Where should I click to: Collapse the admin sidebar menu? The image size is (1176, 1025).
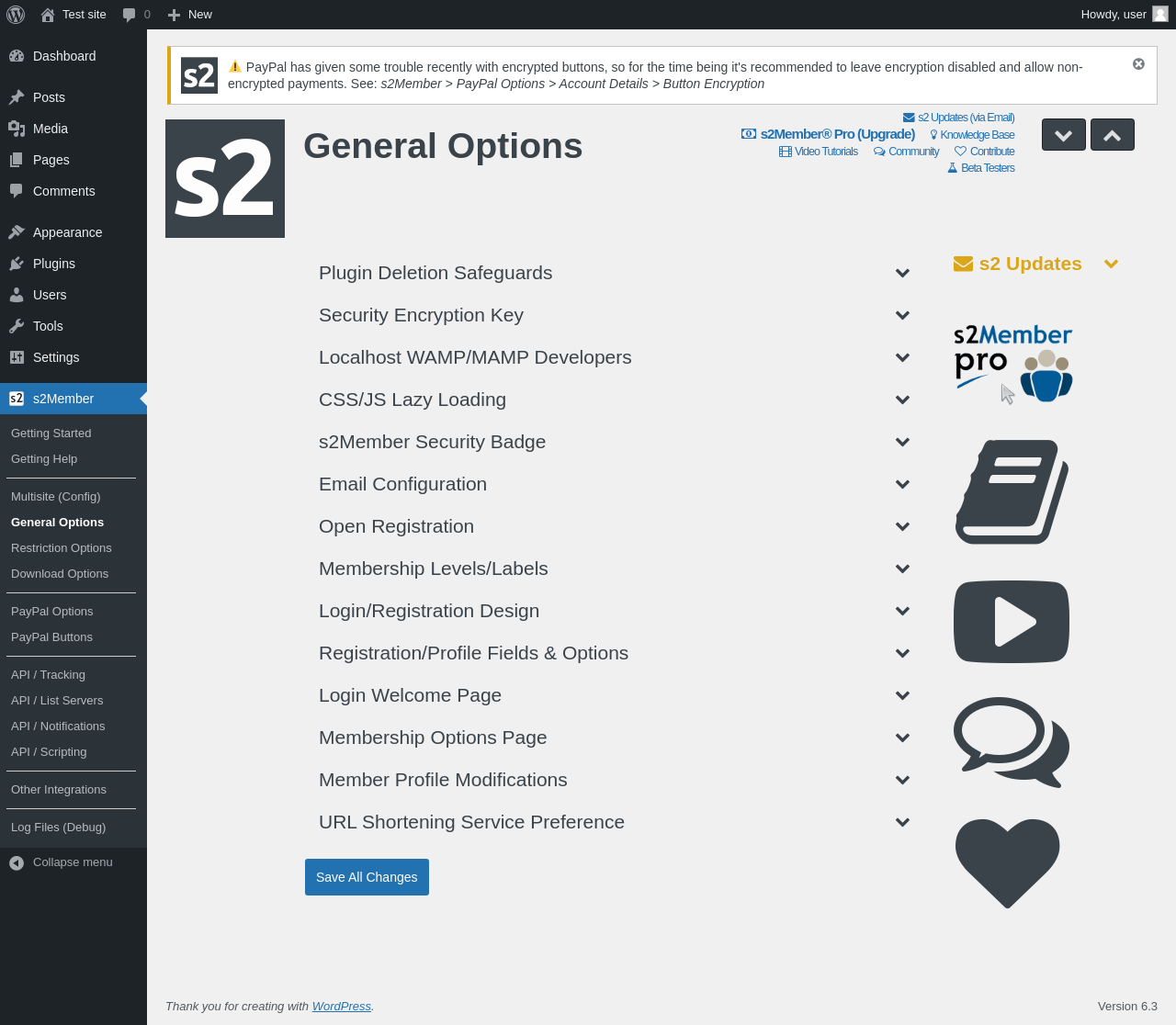73,862
